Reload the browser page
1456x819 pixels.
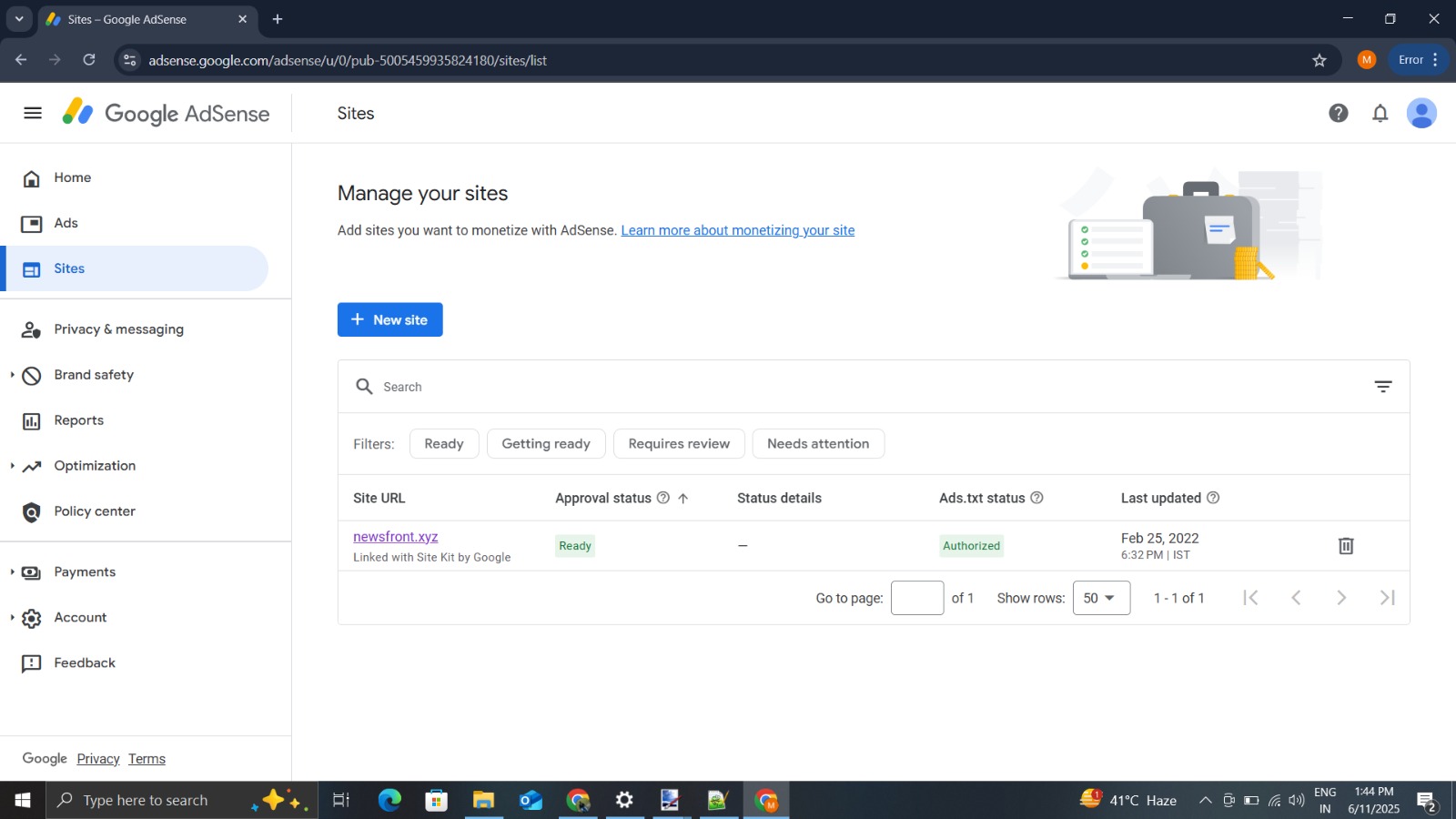pos(89,60)
